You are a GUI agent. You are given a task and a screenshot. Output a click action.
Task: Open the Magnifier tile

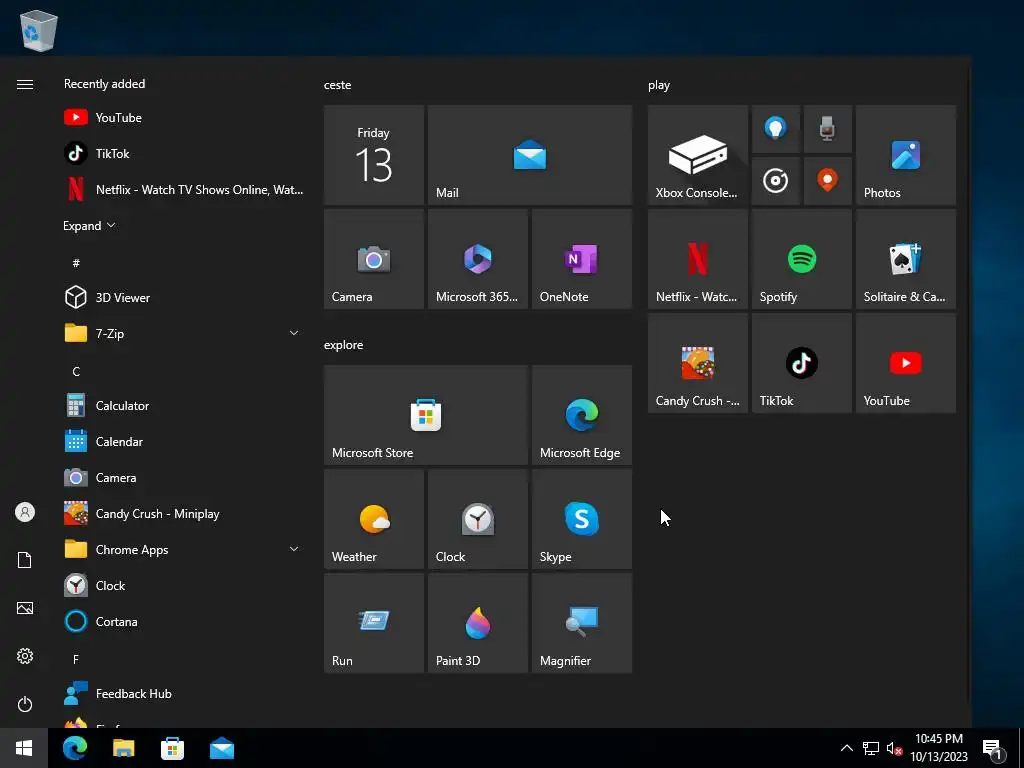click(582, 622)
